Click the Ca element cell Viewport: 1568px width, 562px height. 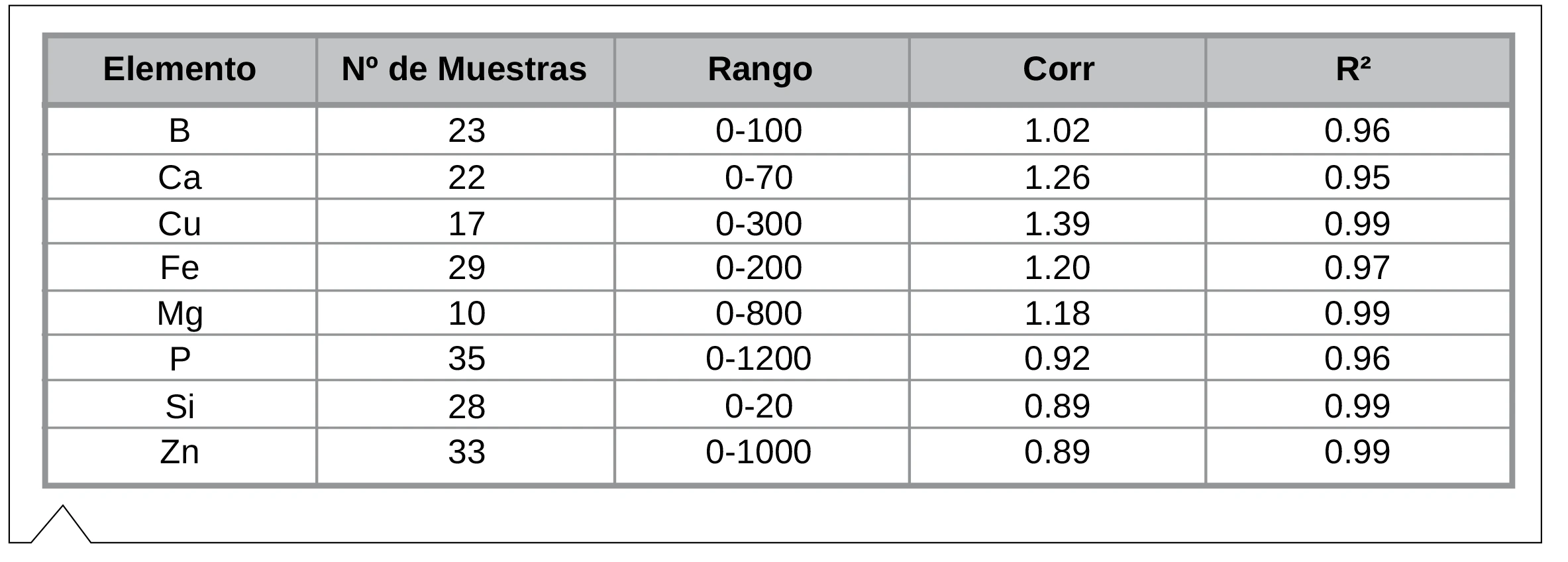[180, 178]
